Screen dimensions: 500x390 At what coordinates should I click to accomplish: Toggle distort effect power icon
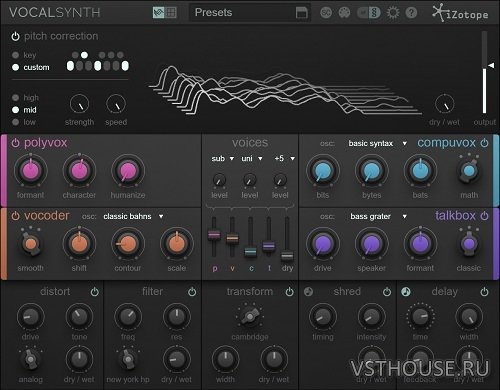[x=95, y=292]
